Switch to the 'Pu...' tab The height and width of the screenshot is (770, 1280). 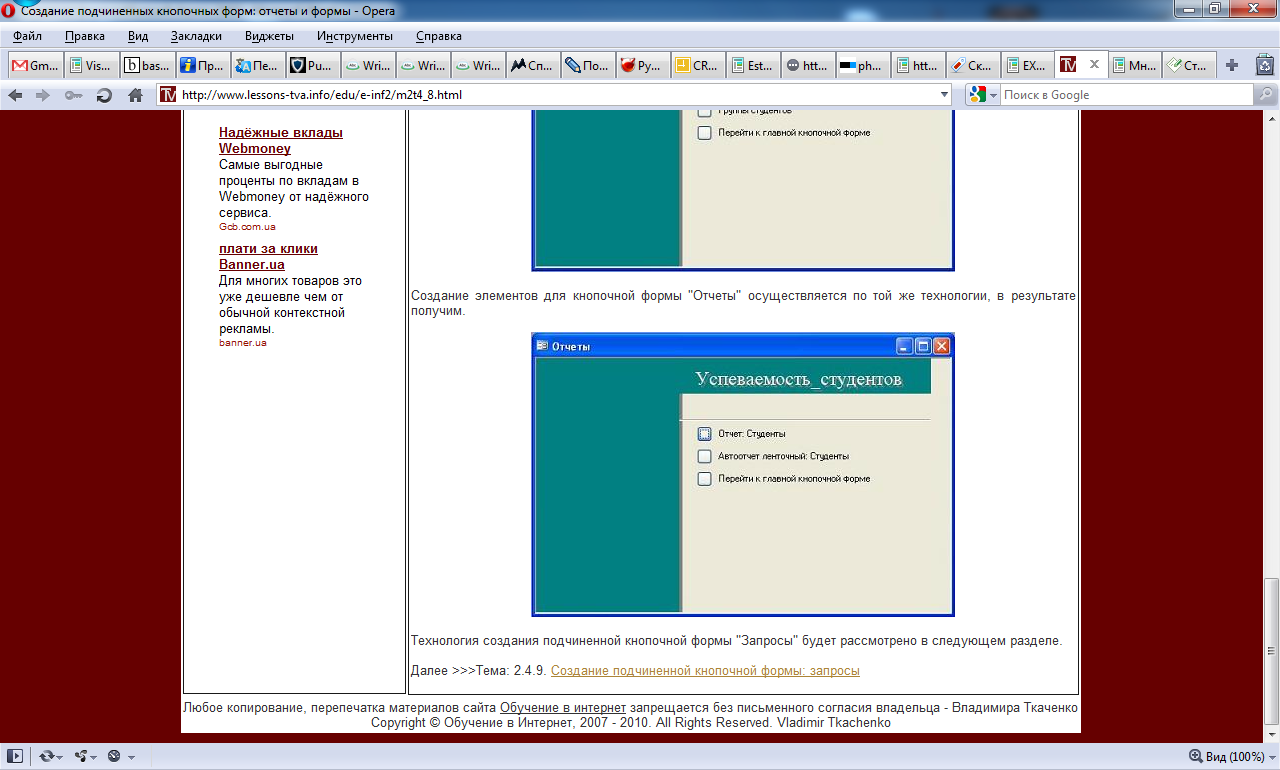click(314, 65)
